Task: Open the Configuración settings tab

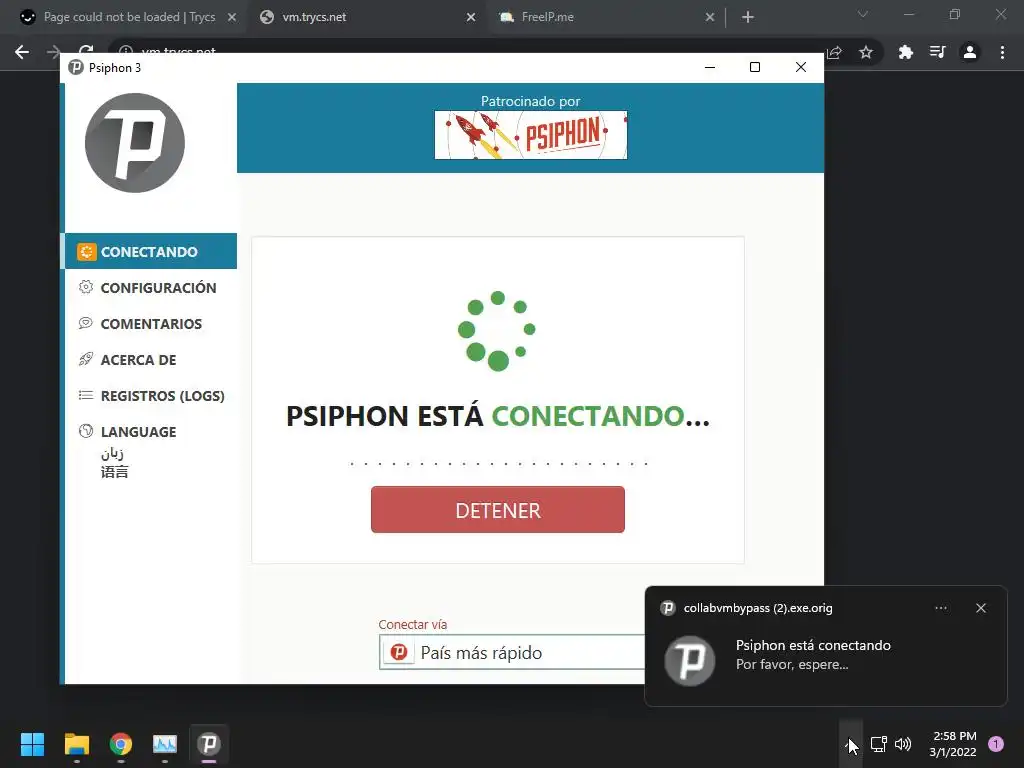Action: click(x=150, y=287)
